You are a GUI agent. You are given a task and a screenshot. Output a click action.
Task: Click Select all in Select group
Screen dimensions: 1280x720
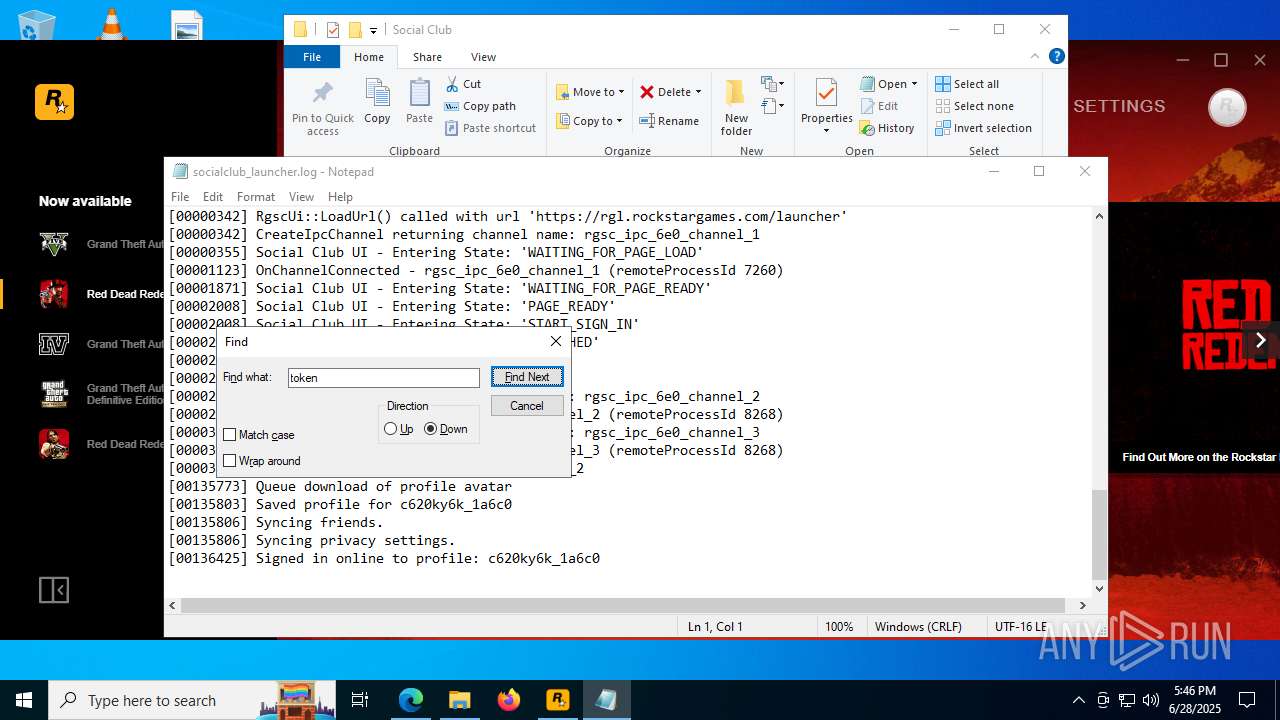[967, 84]
